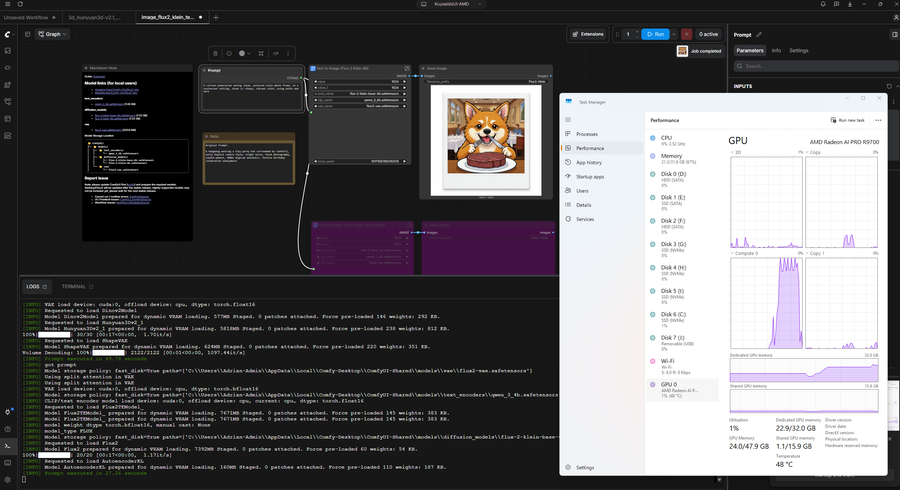Open Task Manager more options ellipsis
The height and width of the screenshot is (490, 900).
[x=878, y=120]
